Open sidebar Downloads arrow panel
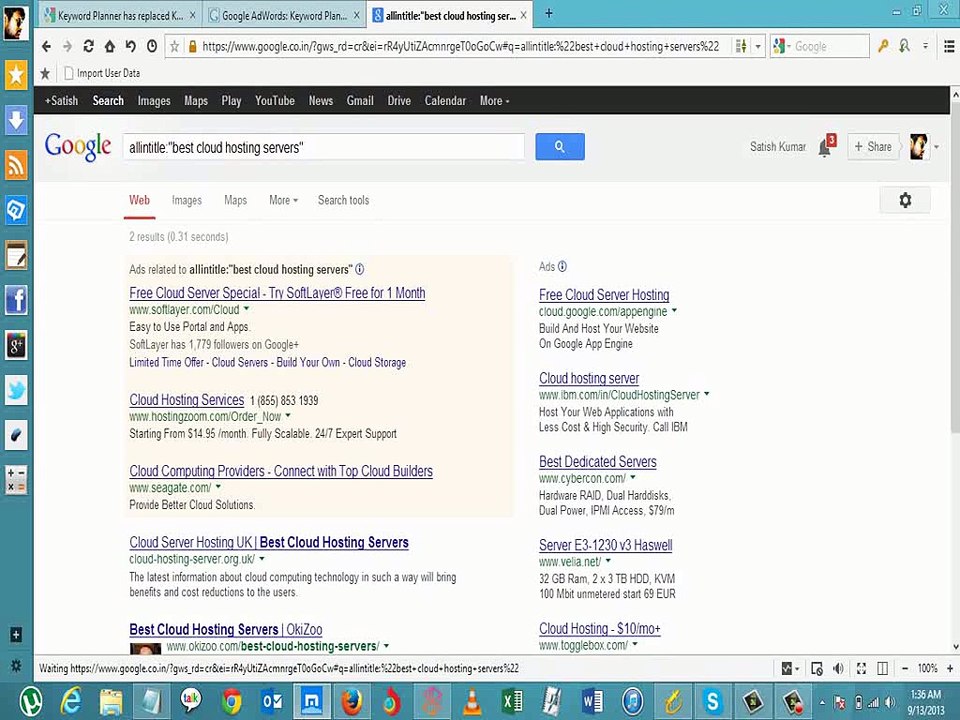The image size is (960, 720). coord(16,120)
